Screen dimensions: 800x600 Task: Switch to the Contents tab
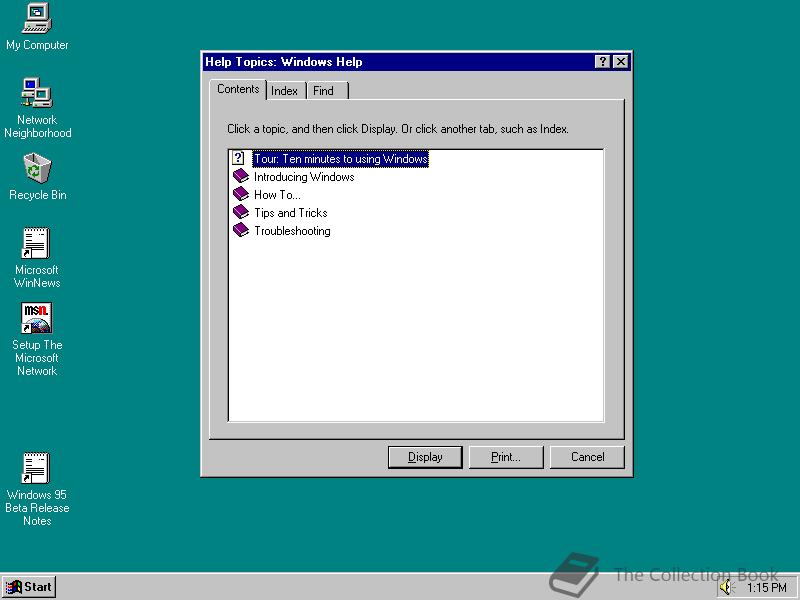coord(238,89)
